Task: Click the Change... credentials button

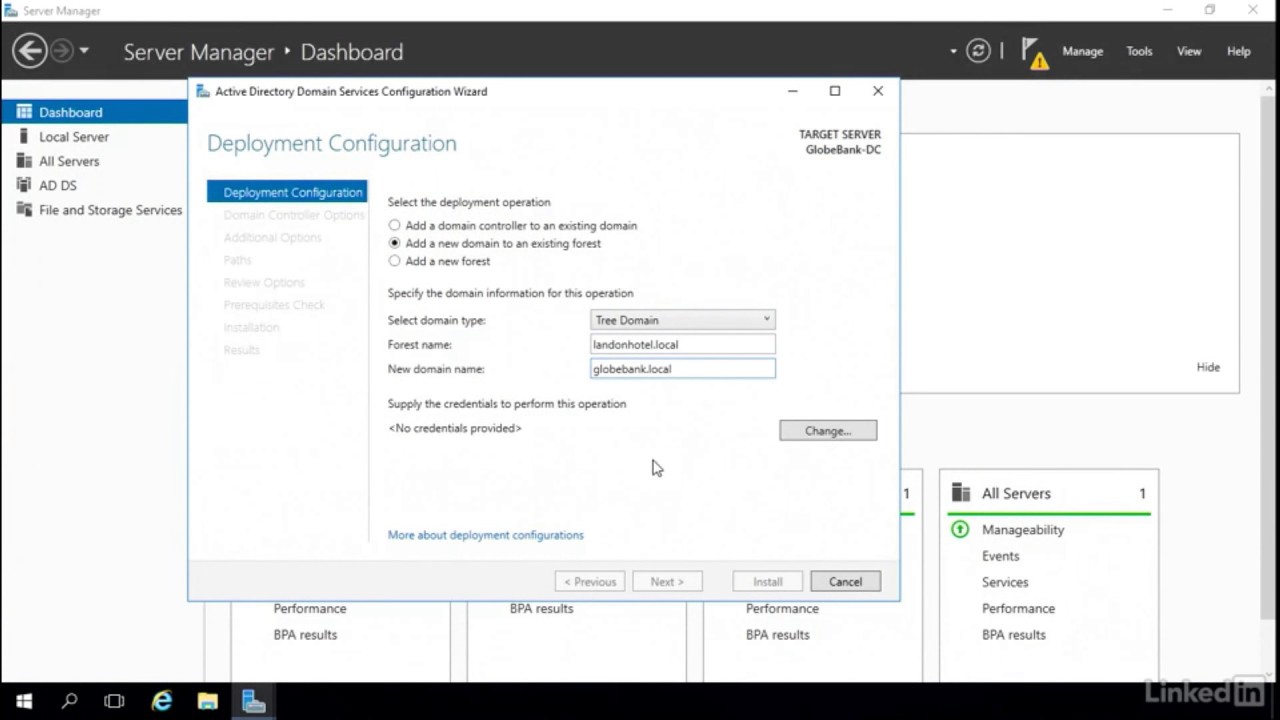Action: [x=828, y=431]
